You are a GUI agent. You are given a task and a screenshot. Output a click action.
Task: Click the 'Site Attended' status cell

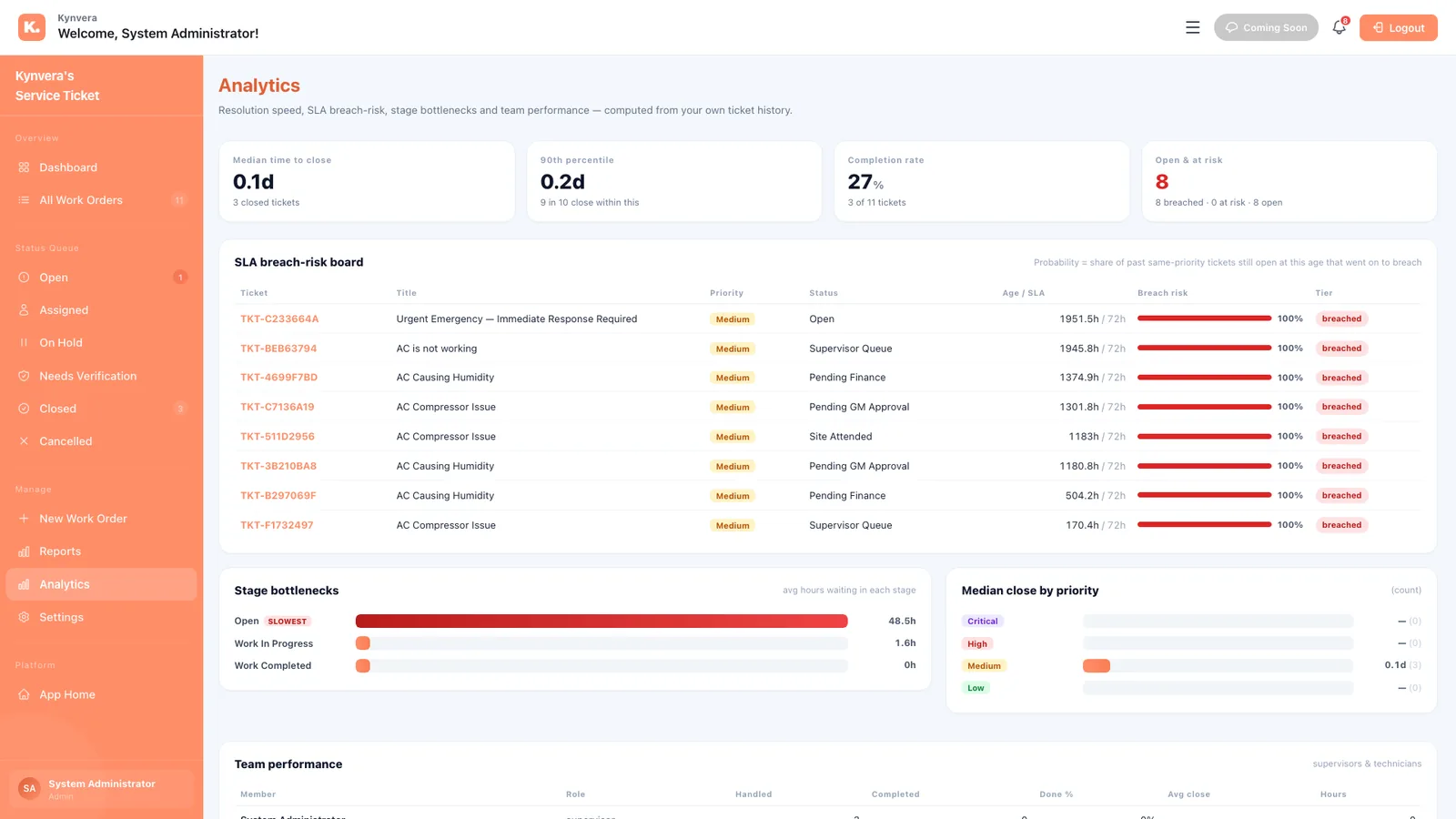point(841,437)
